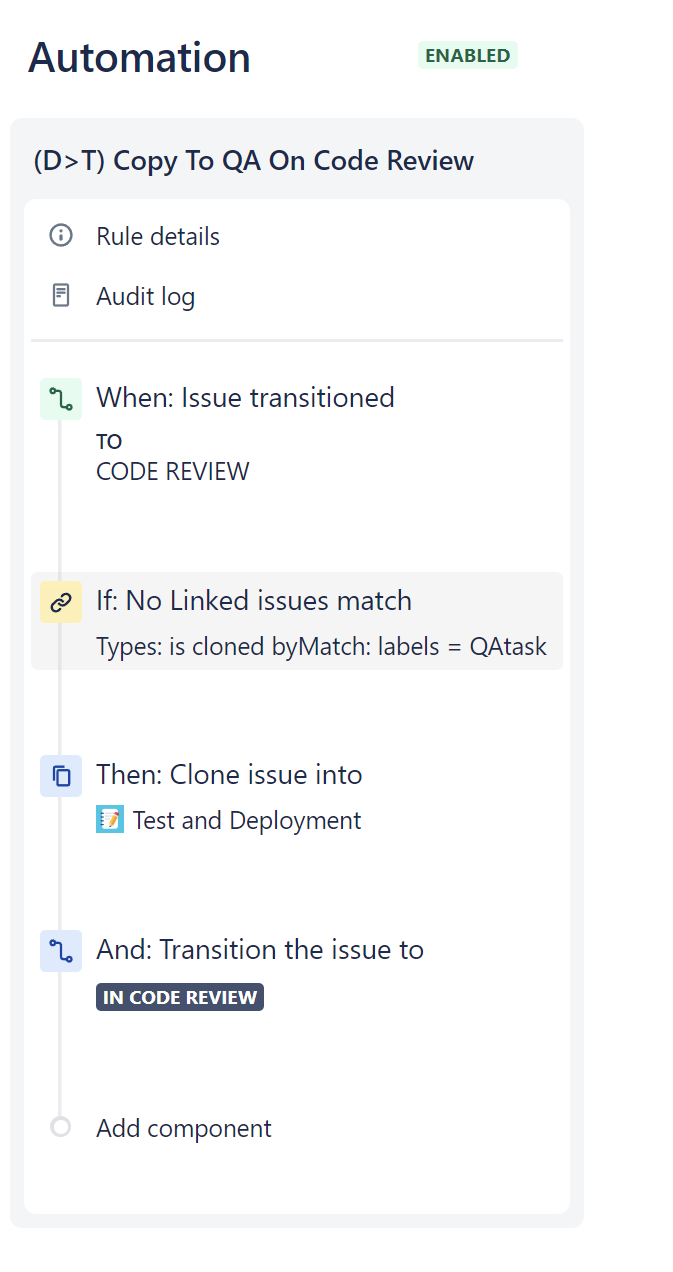Click the Test and Deployment project icon
The height and width of the screenshot is (1272, 673).
[108, 820]
